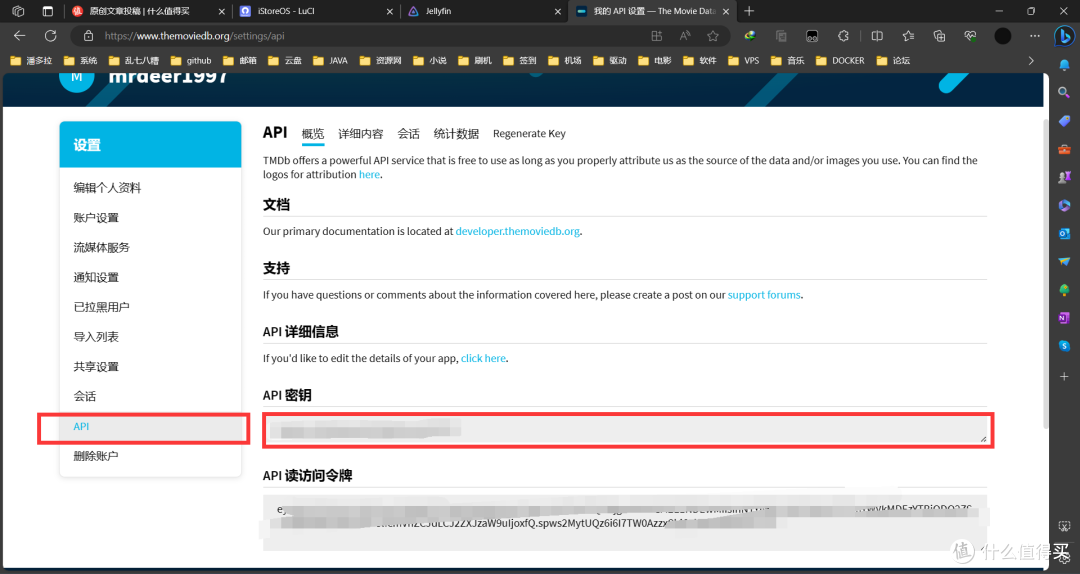The height and width of the screenshot is (574, 1080).
Task: Open the developer.themoviedb.org link
Action: coord(517,232)
